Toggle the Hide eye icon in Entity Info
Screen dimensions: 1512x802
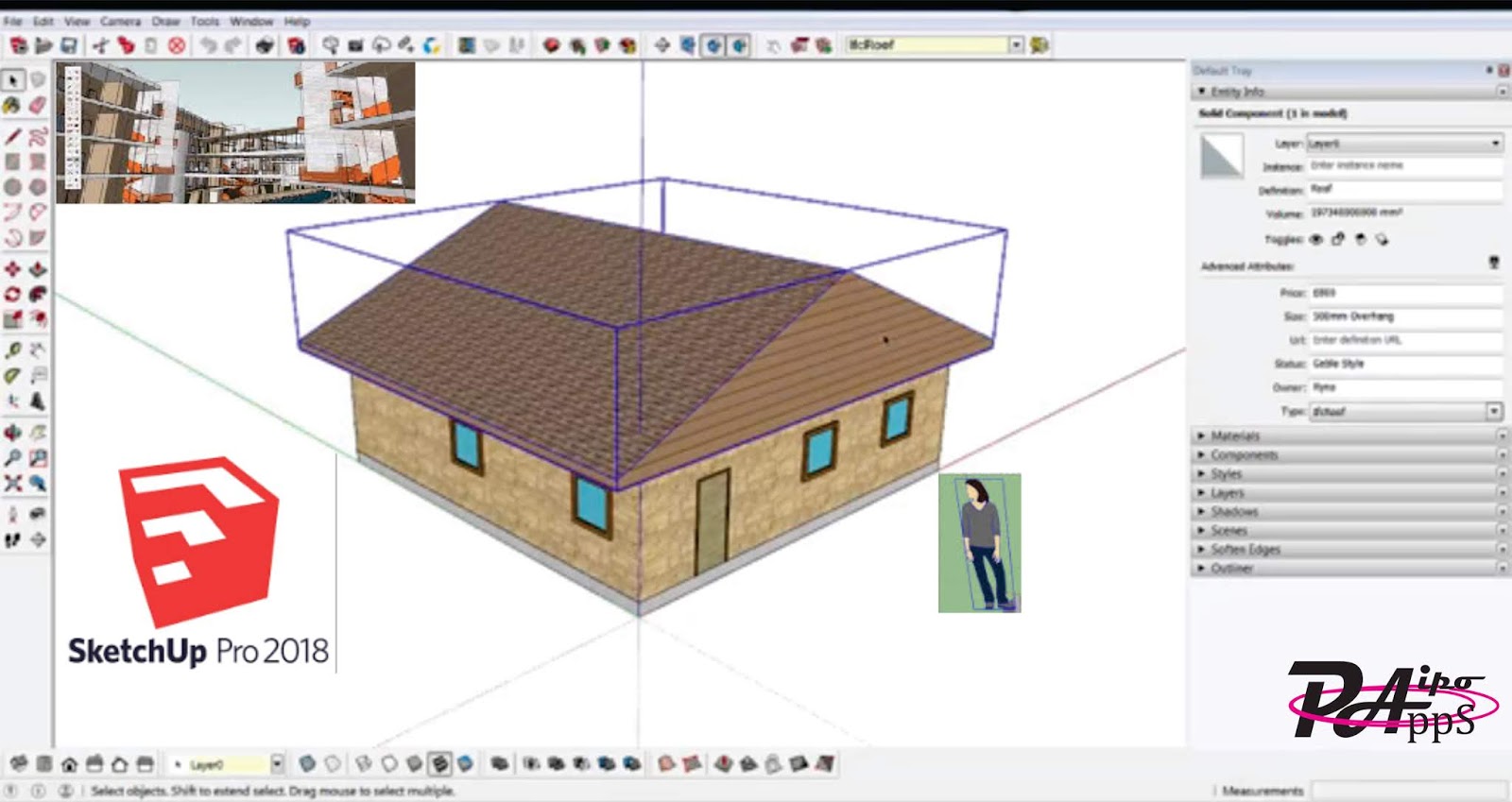click(1315, 239)
